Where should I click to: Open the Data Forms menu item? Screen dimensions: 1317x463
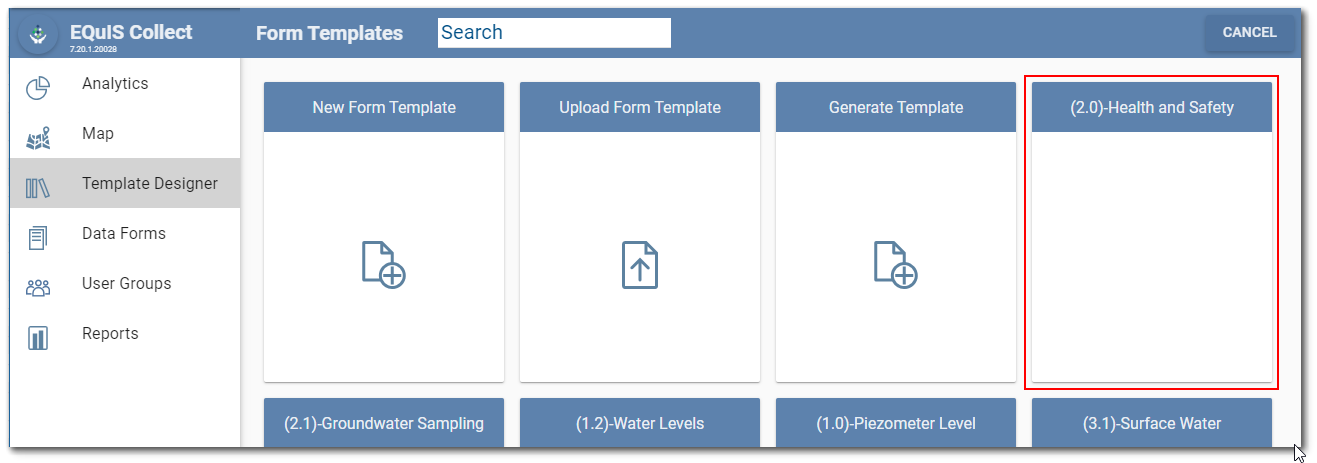click(x=124, y=234)
